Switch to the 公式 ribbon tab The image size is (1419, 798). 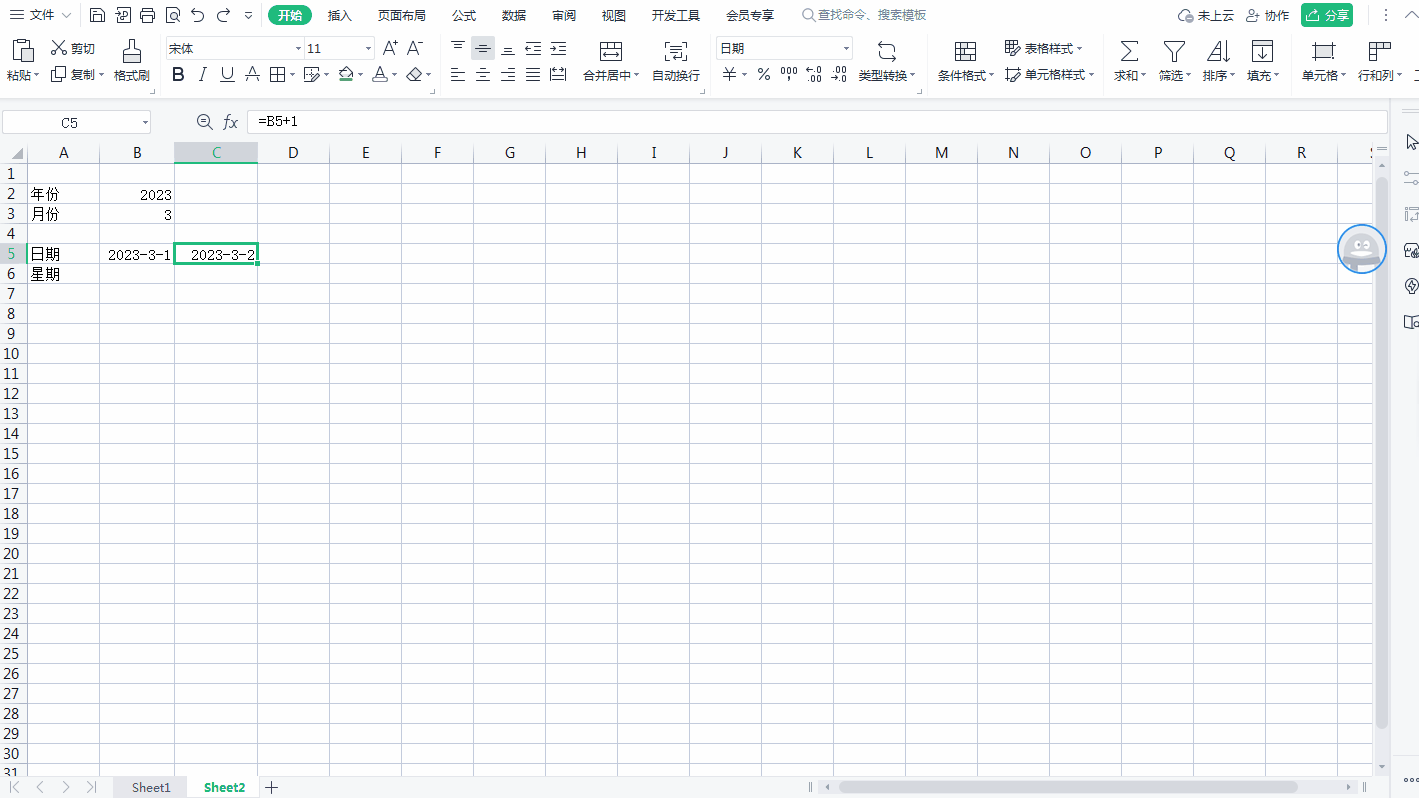[464, 15]
